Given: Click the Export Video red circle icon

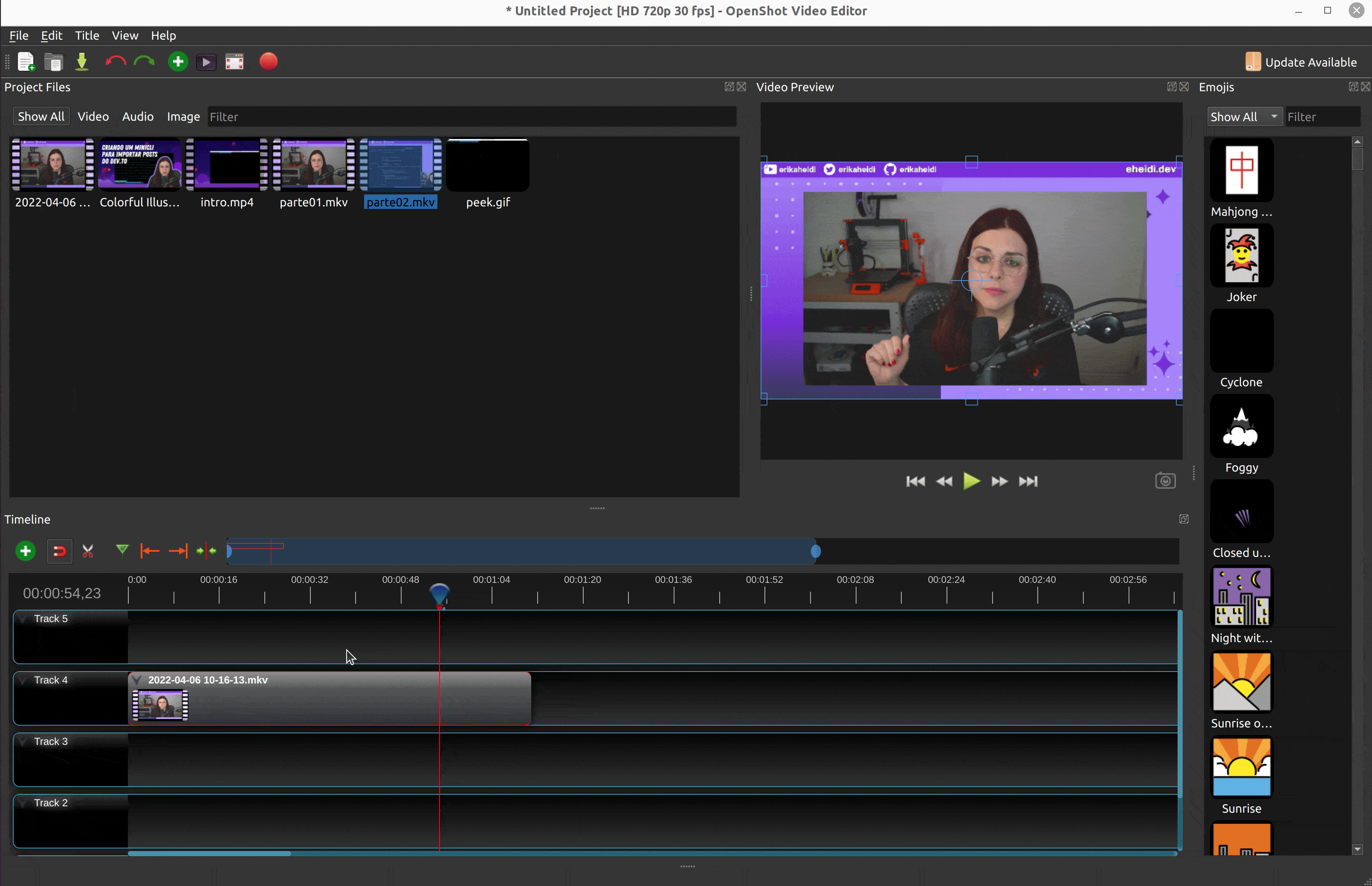Looking at the screenshot, I should [x=268, y=61].
